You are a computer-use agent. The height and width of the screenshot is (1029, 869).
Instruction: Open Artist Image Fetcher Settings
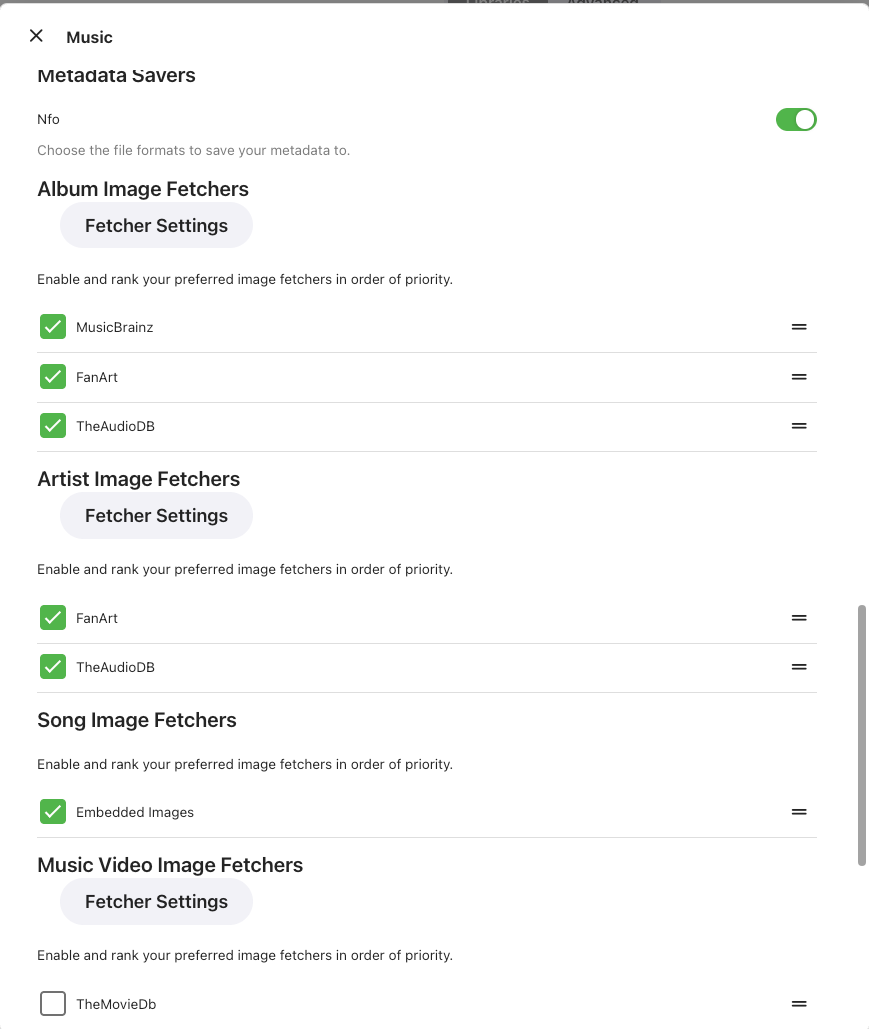coord(156,516)
